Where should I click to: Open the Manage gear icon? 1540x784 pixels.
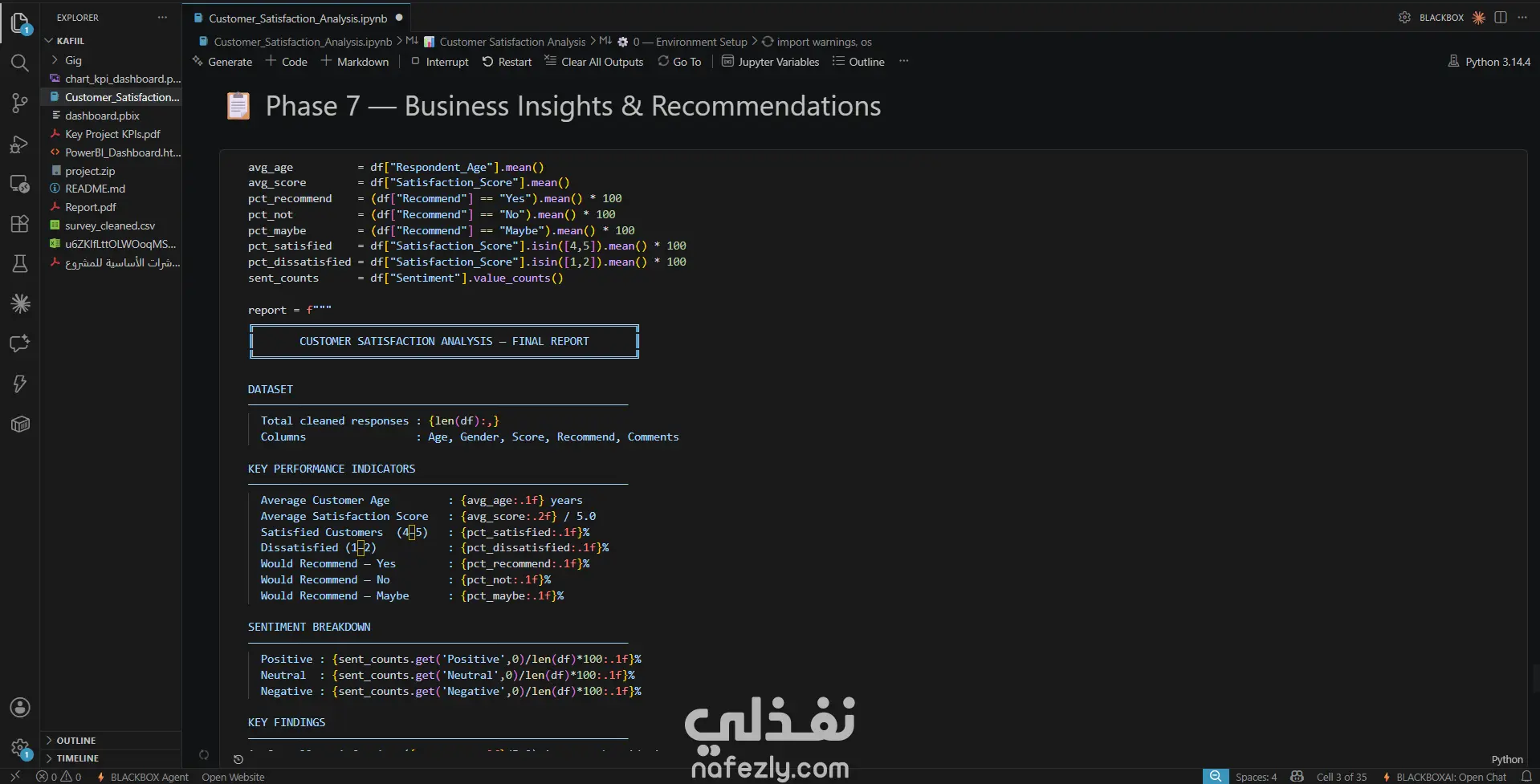20,748
